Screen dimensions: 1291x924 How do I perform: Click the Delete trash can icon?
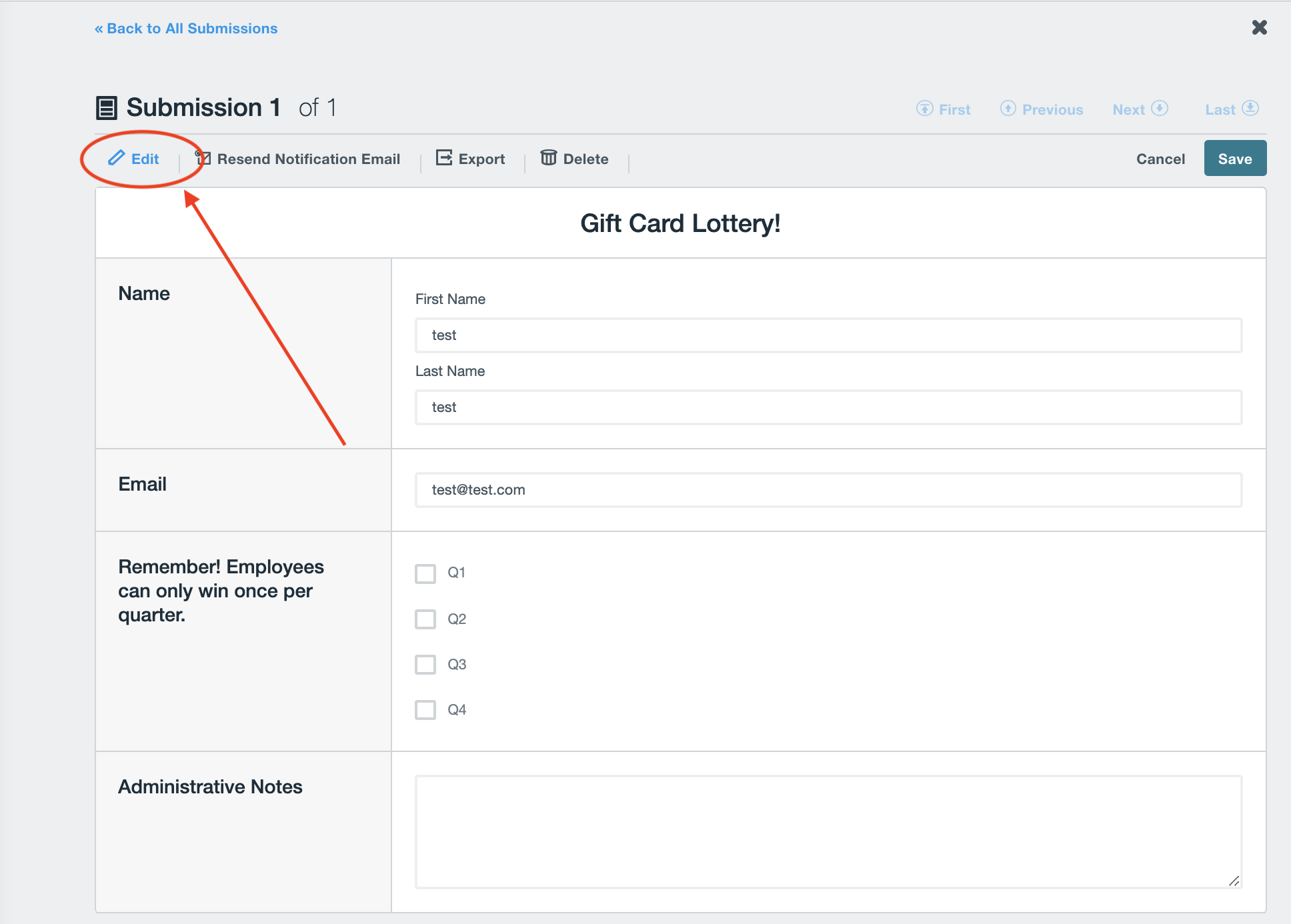548,158
